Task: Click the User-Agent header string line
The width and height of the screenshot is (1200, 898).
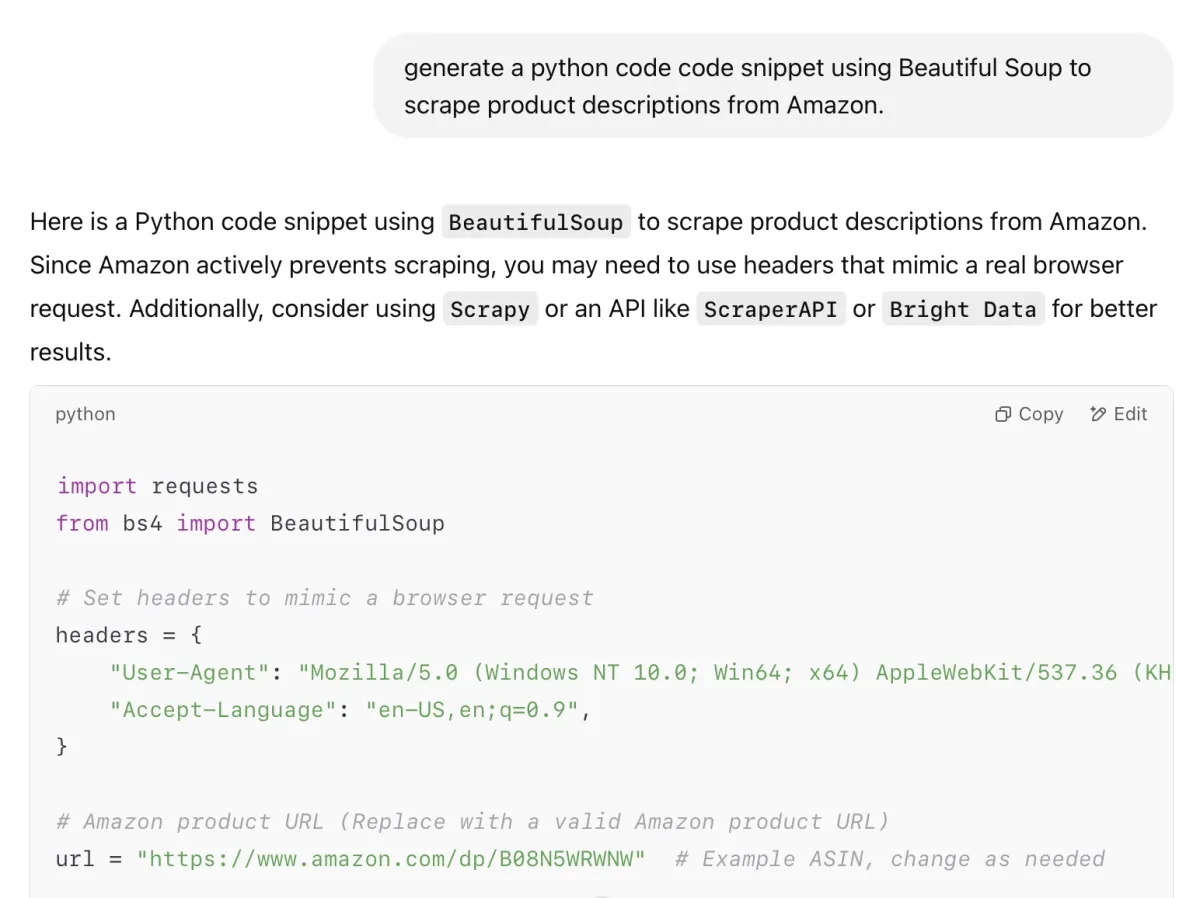Action: (640, 672)
